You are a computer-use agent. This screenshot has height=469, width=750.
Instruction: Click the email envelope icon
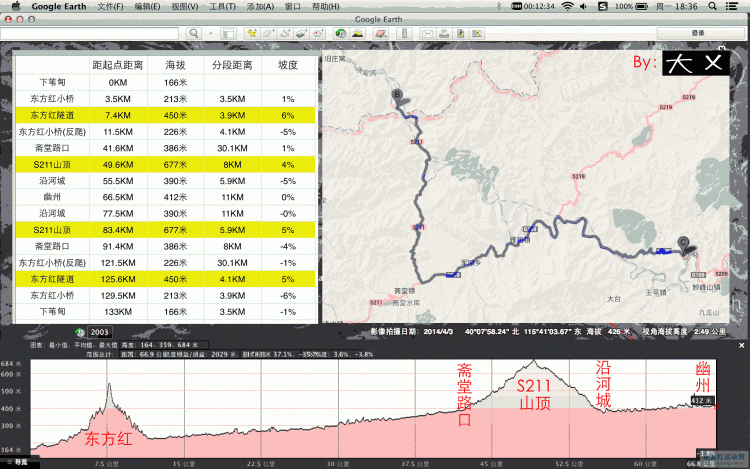click(x=427, y=33)
